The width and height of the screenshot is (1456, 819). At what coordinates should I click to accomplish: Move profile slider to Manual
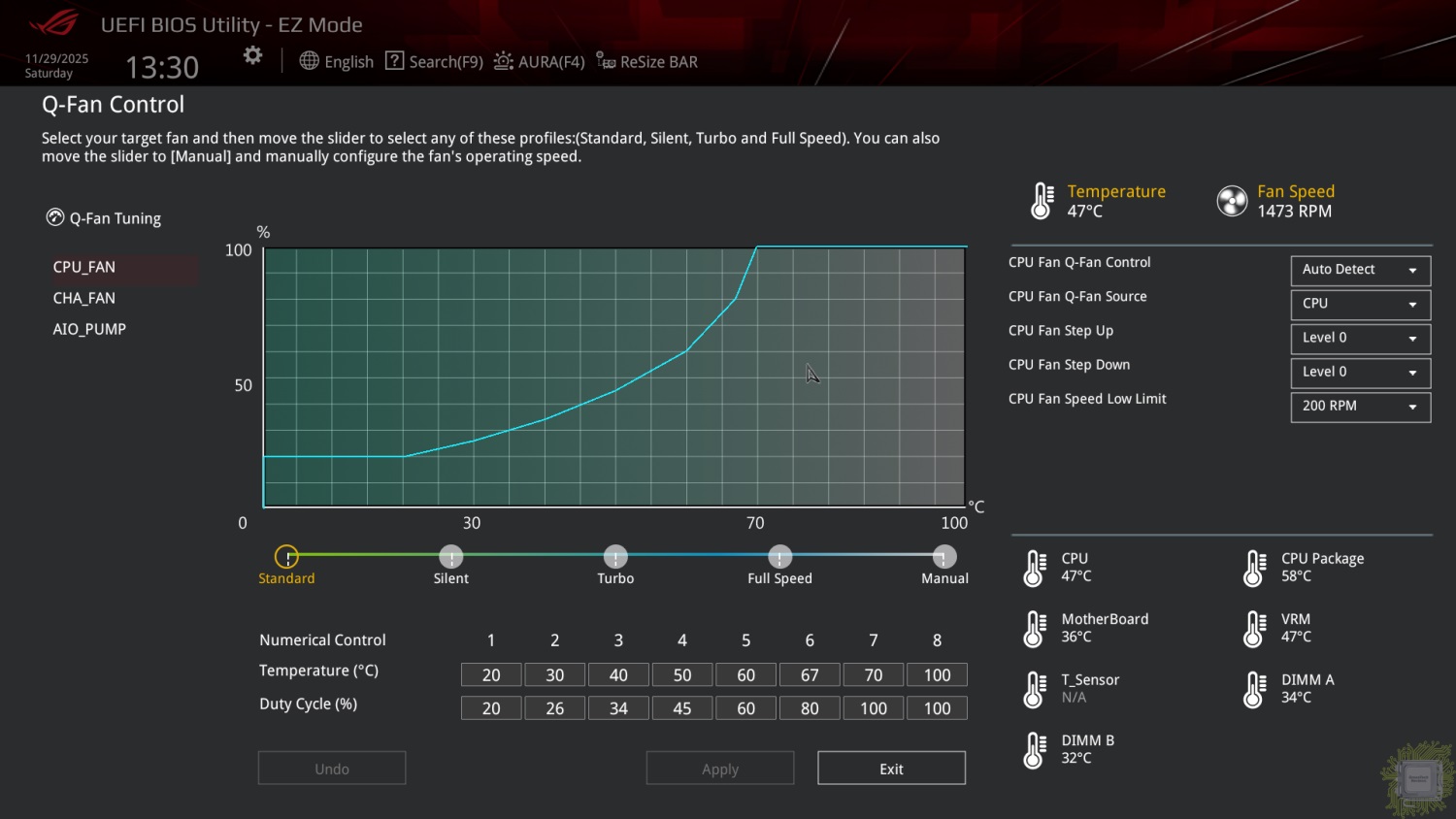(x=943, y=557)
